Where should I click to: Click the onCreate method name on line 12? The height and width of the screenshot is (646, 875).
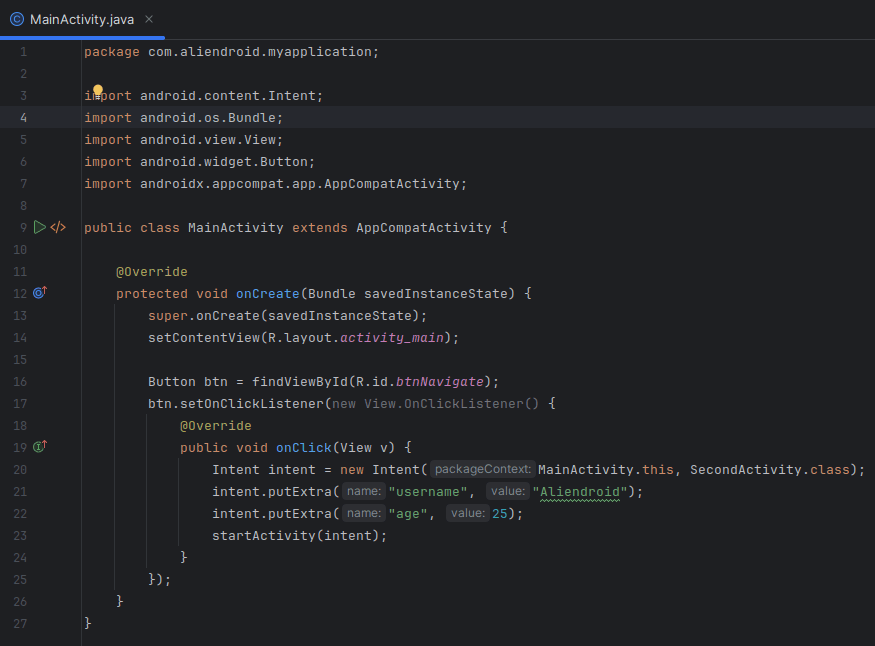[x=268, y=294]
